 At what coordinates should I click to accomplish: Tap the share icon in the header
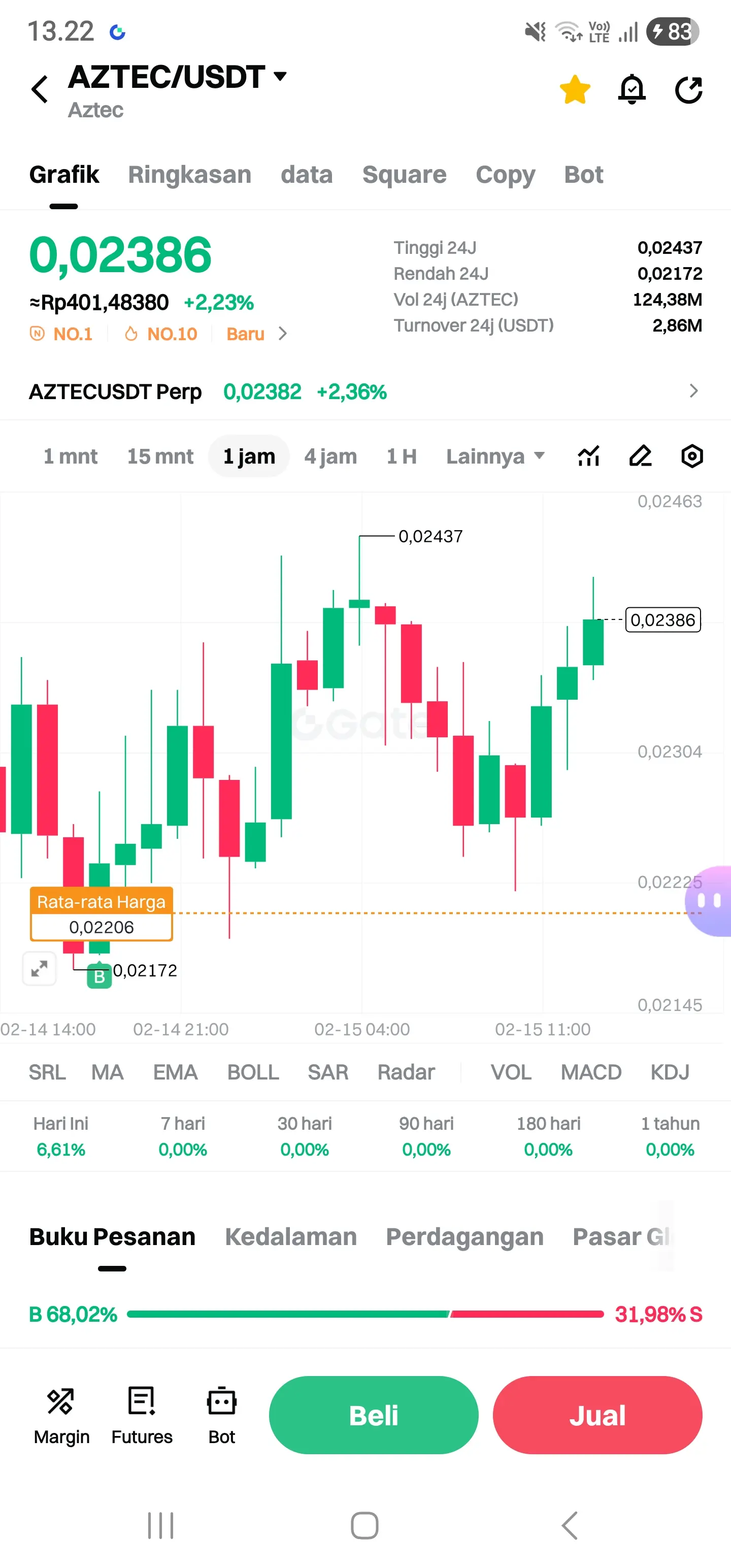coord(688,89)
